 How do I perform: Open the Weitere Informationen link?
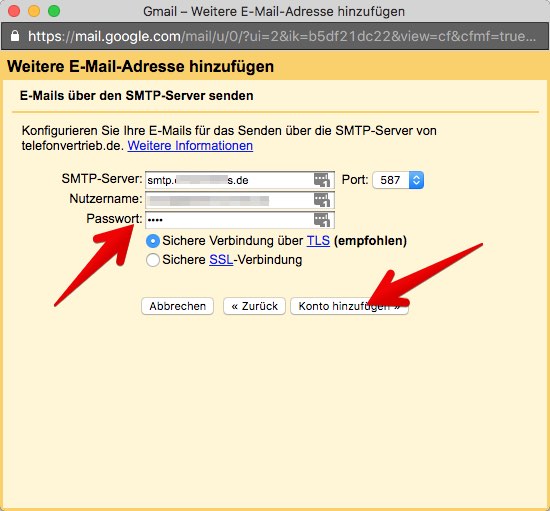click(190, 146)
